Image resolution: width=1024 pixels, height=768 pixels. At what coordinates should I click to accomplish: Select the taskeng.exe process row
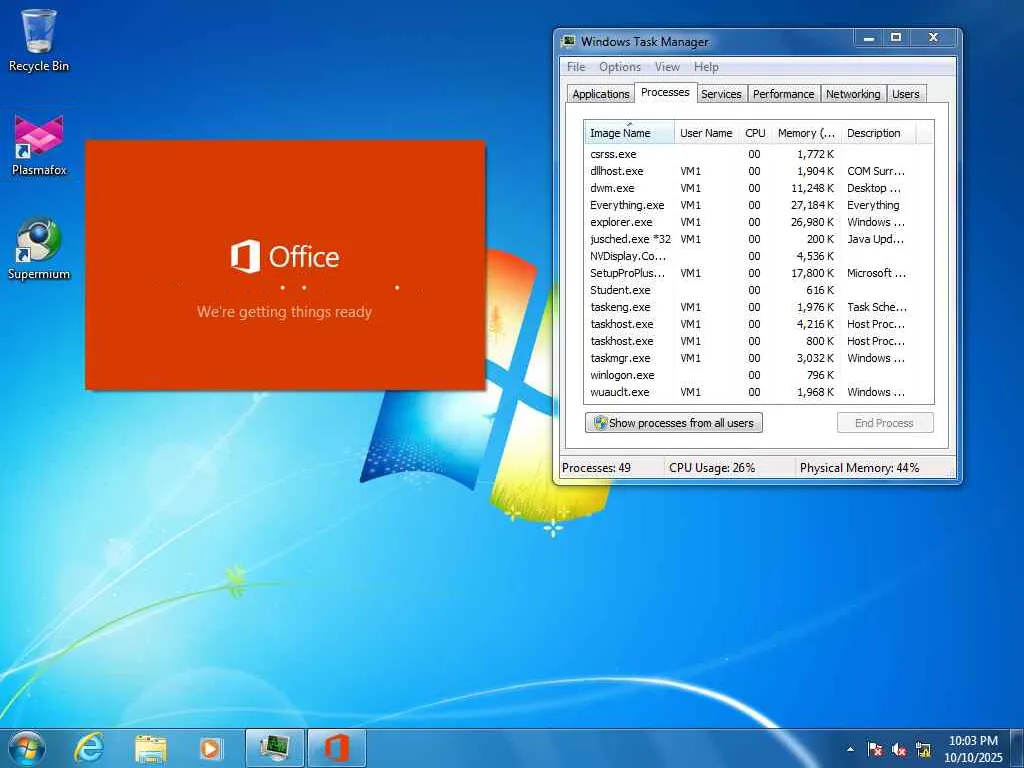(759, 307)
